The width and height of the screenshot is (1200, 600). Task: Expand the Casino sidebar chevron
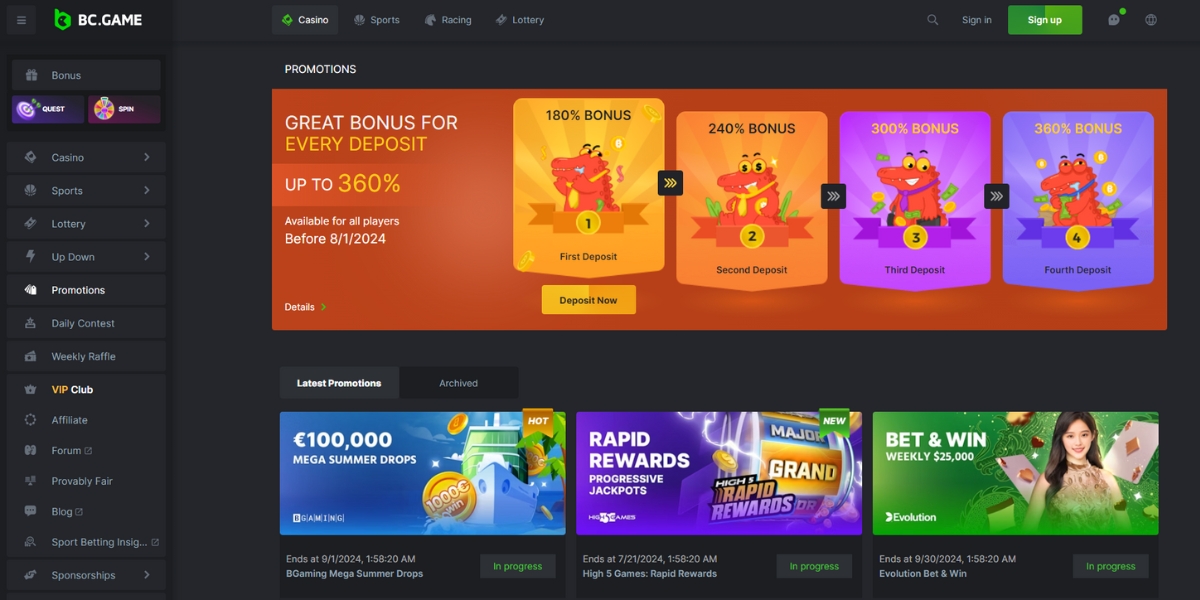point(147,157)
